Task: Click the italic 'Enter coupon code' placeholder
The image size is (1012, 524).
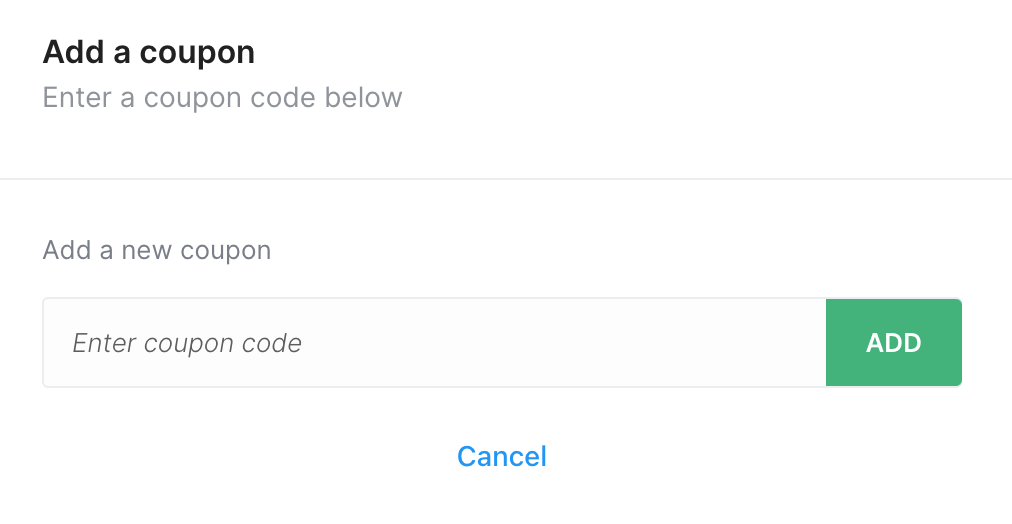Action: pyautogui.click(x=187, y=343)
